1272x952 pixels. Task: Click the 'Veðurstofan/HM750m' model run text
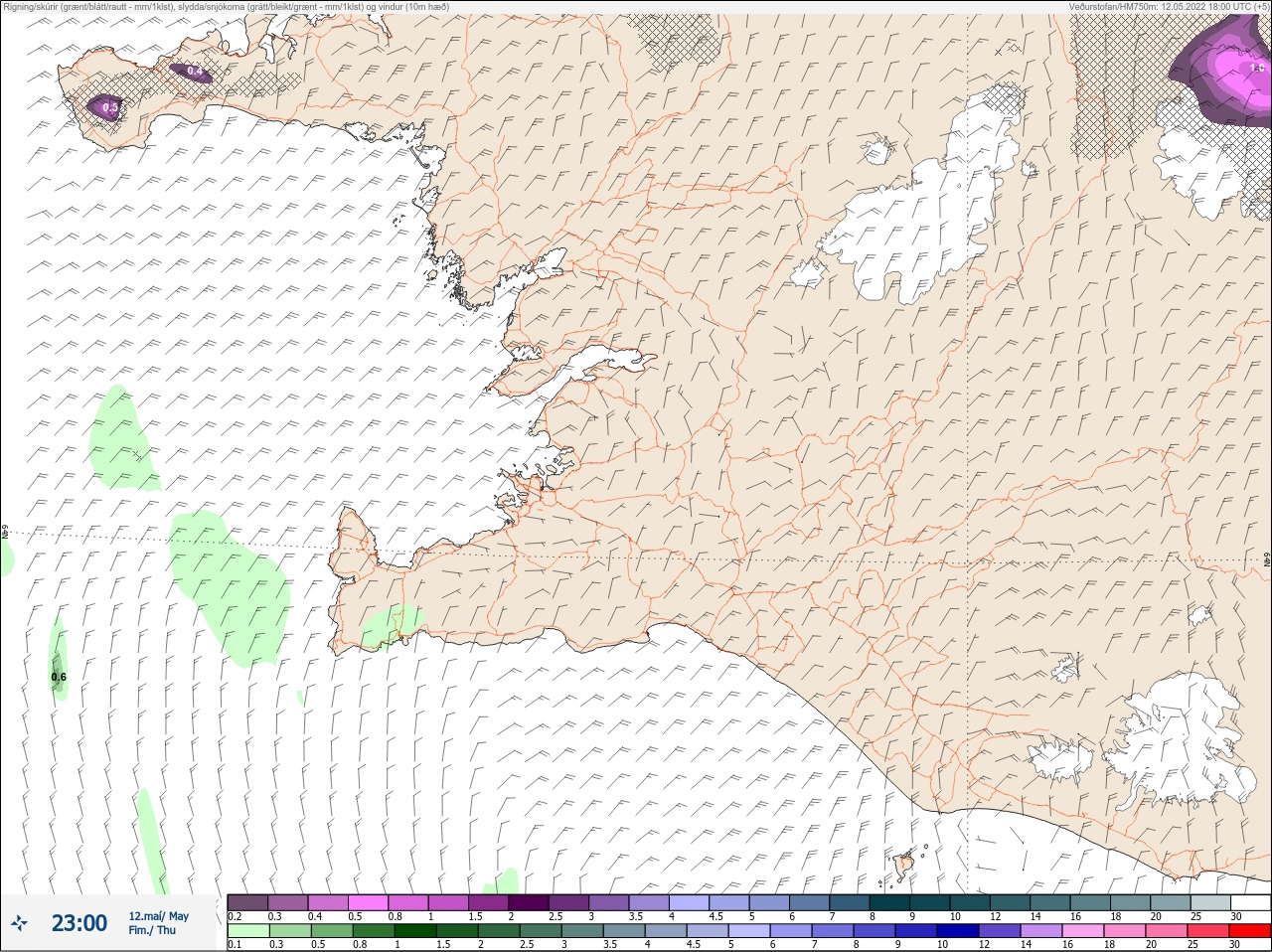1169,6
